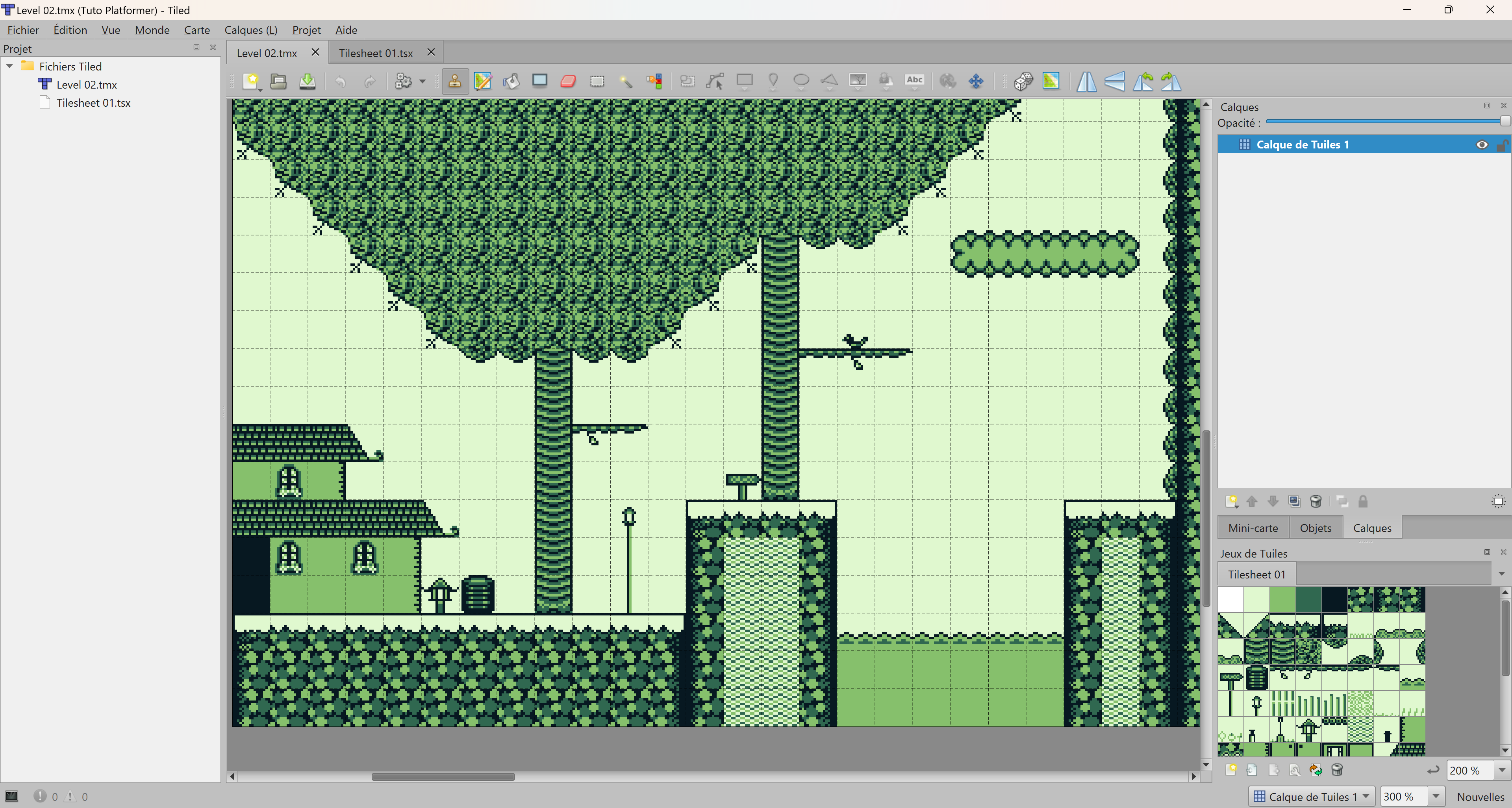Open the tileset 200 % zoom dropdown
1512x808 pixels.
click(x=1501, y=770)
